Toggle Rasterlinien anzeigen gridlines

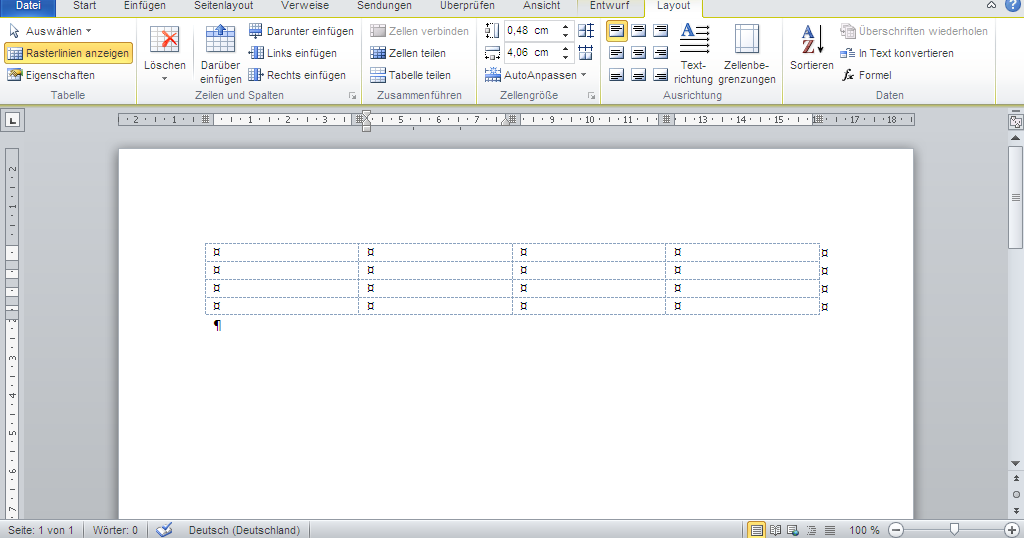(x=69, y=53)
